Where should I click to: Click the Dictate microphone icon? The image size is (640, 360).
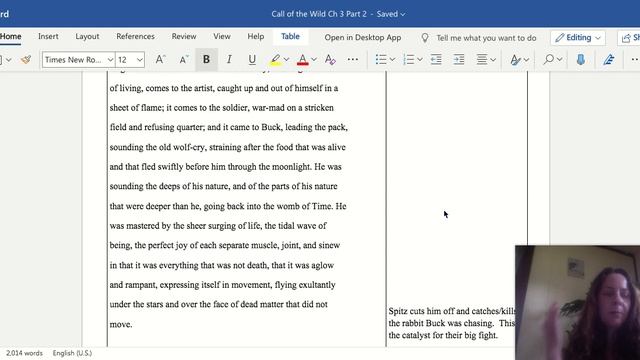tap(580, 60)
